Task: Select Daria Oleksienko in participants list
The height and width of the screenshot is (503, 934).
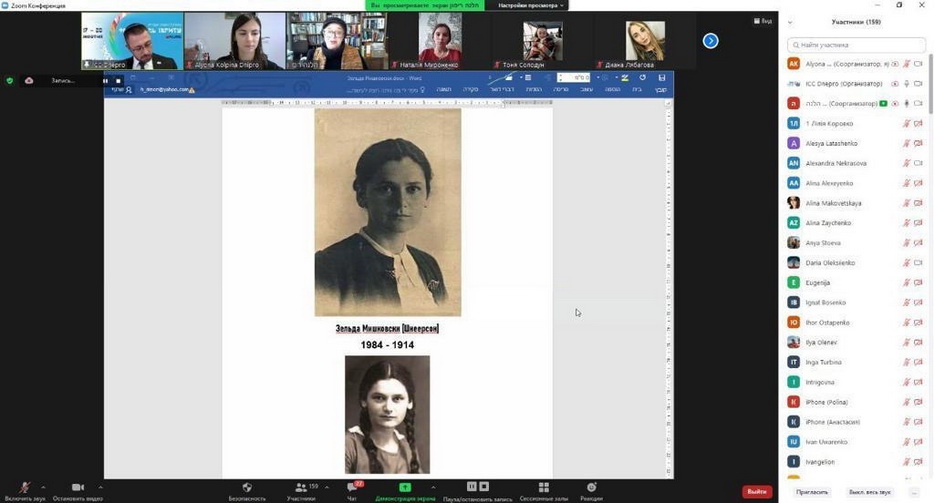Action: [830, 263]
